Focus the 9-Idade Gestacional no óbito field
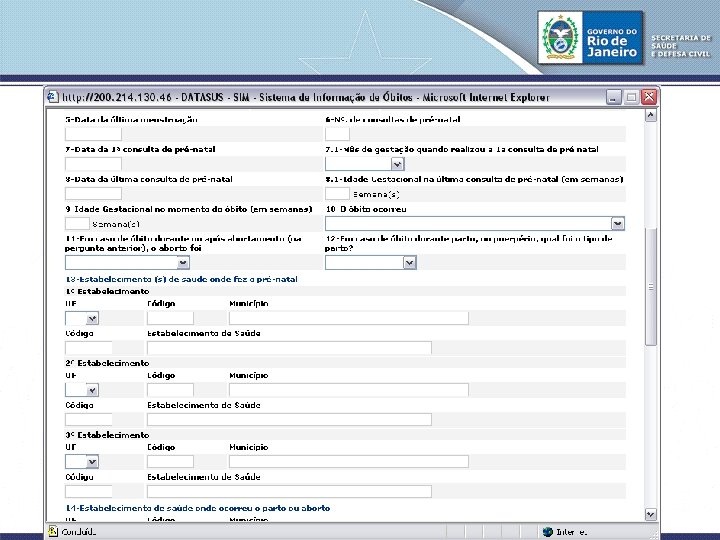The image size is (720, 540). pos(77,224)
